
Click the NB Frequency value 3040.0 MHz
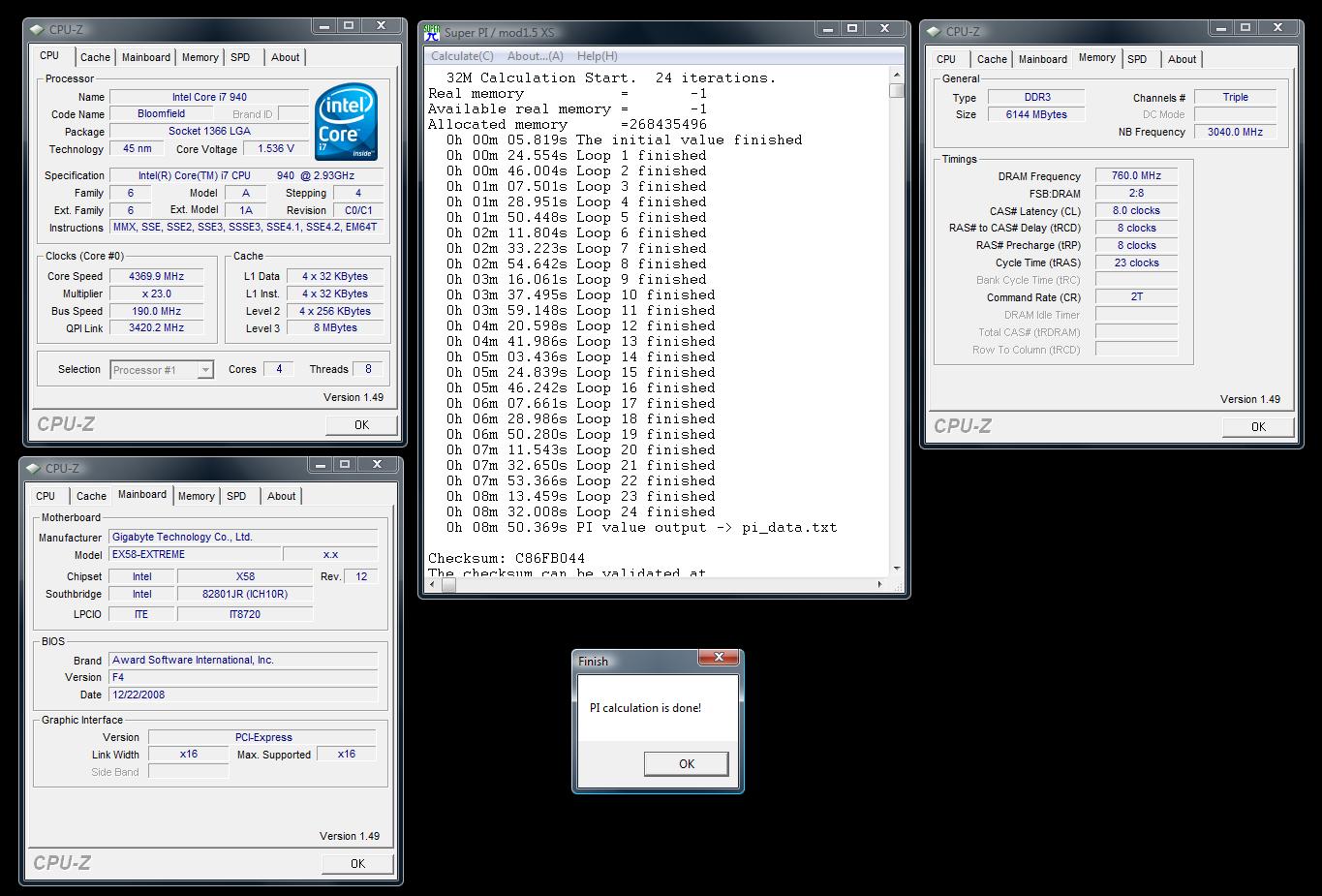click(x=1235, y=132)
